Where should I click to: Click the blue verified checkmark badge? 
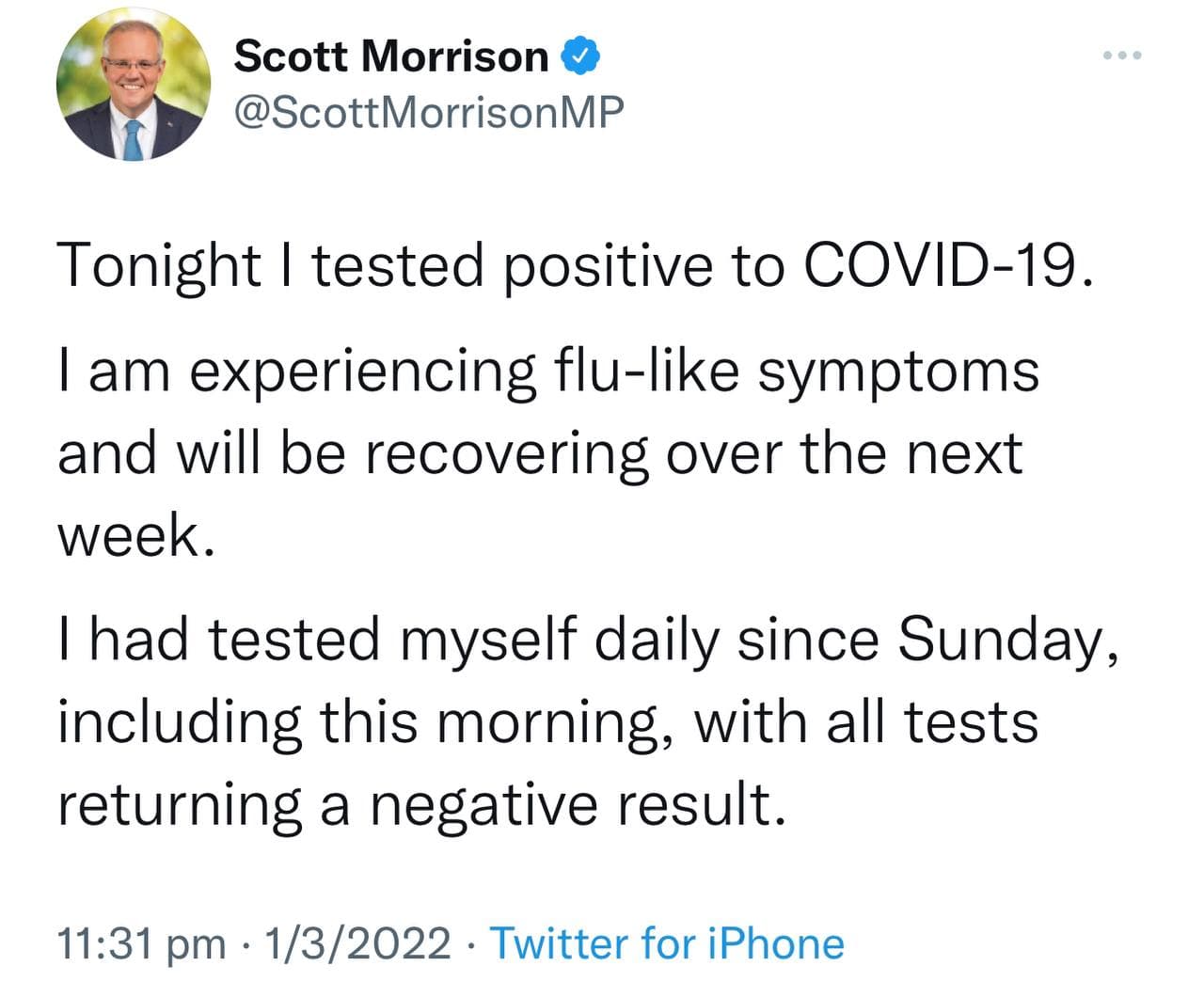click(x=580, y=56)
